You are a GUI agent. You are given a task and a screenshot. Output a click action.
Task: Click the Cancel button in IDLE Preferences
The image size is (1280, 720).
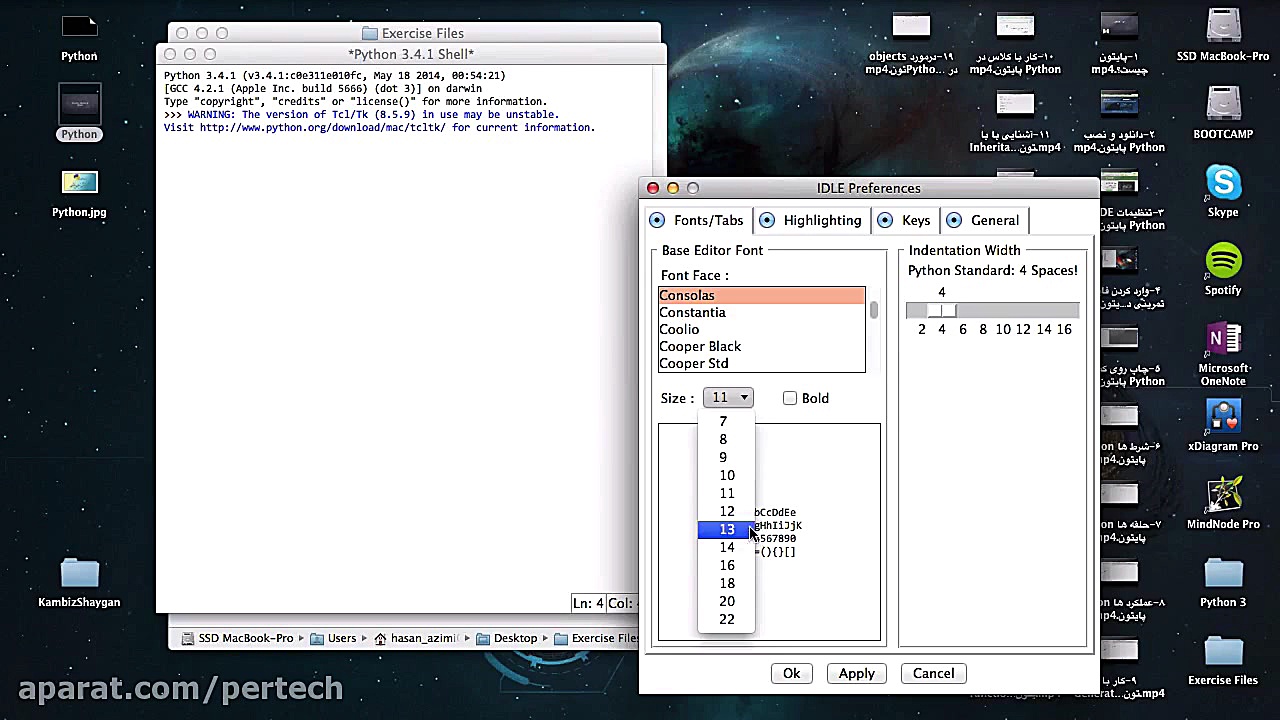(933, 673)
